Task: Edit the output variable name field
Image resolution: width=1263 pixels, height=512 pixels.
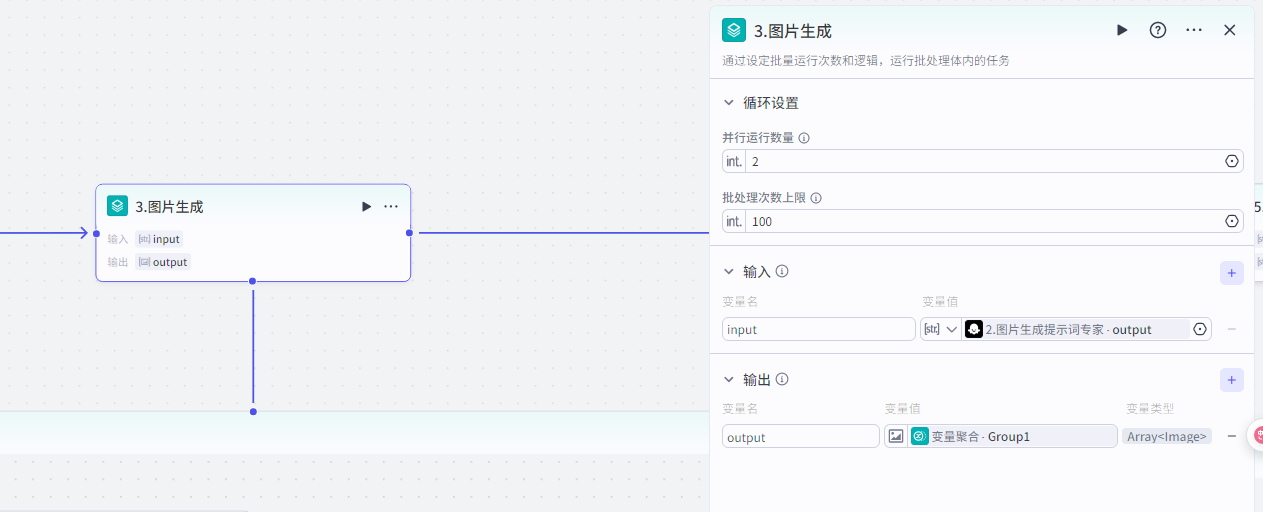Action: pos(800,437)
